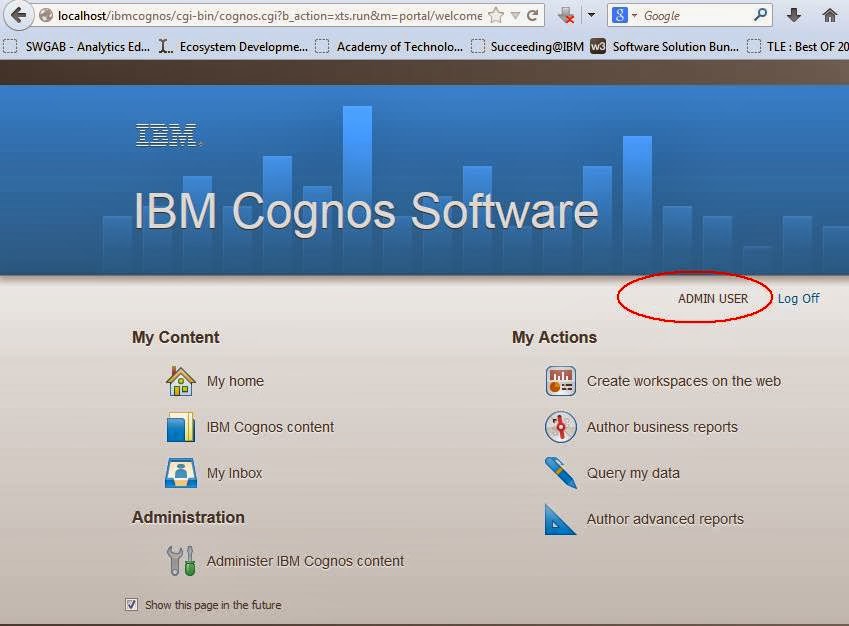Click the page scrollbar on the right
Image resolution: width=849 pixels, height=626 pixels.
(843, 300)
